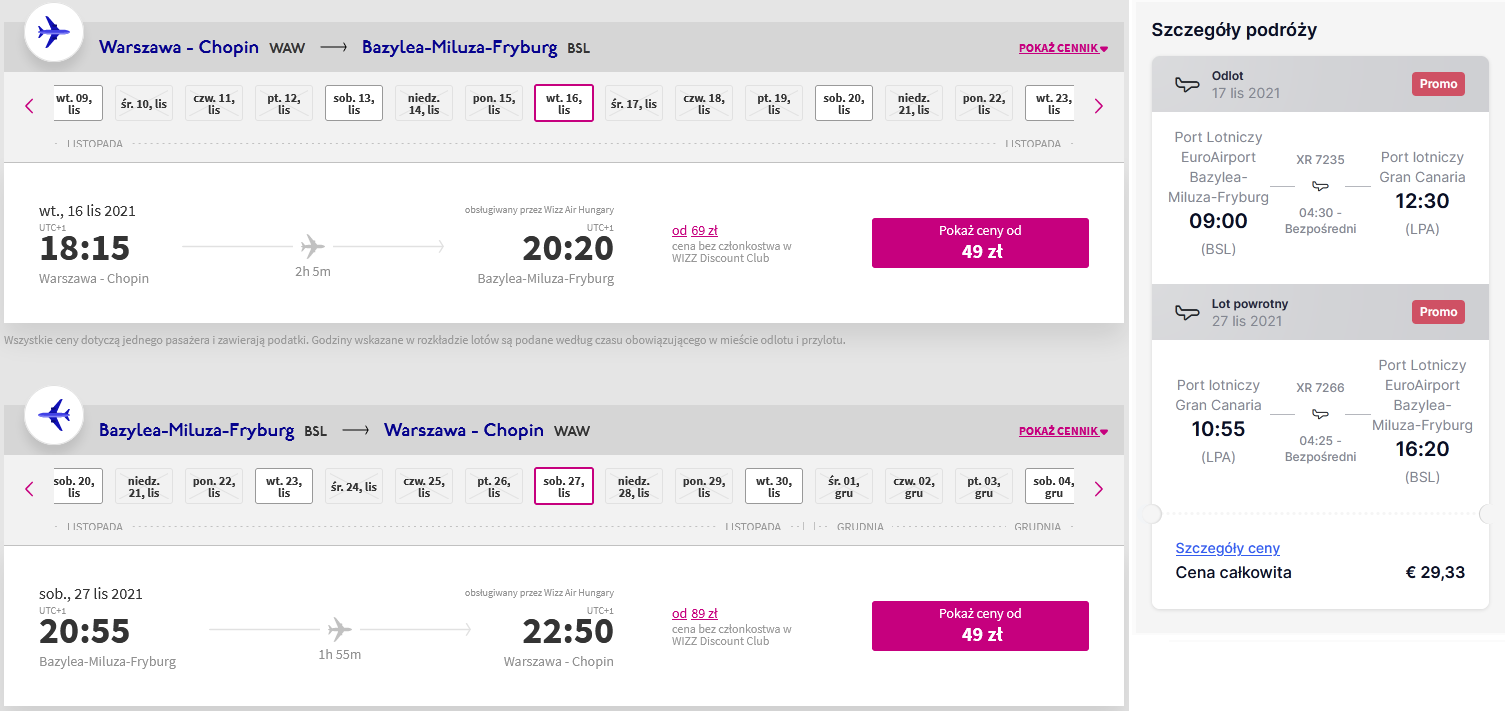The height and width of the screenshot is (712, 1505).
Task: Show later outbound dates with right arrow
Action: [1099, 105]
